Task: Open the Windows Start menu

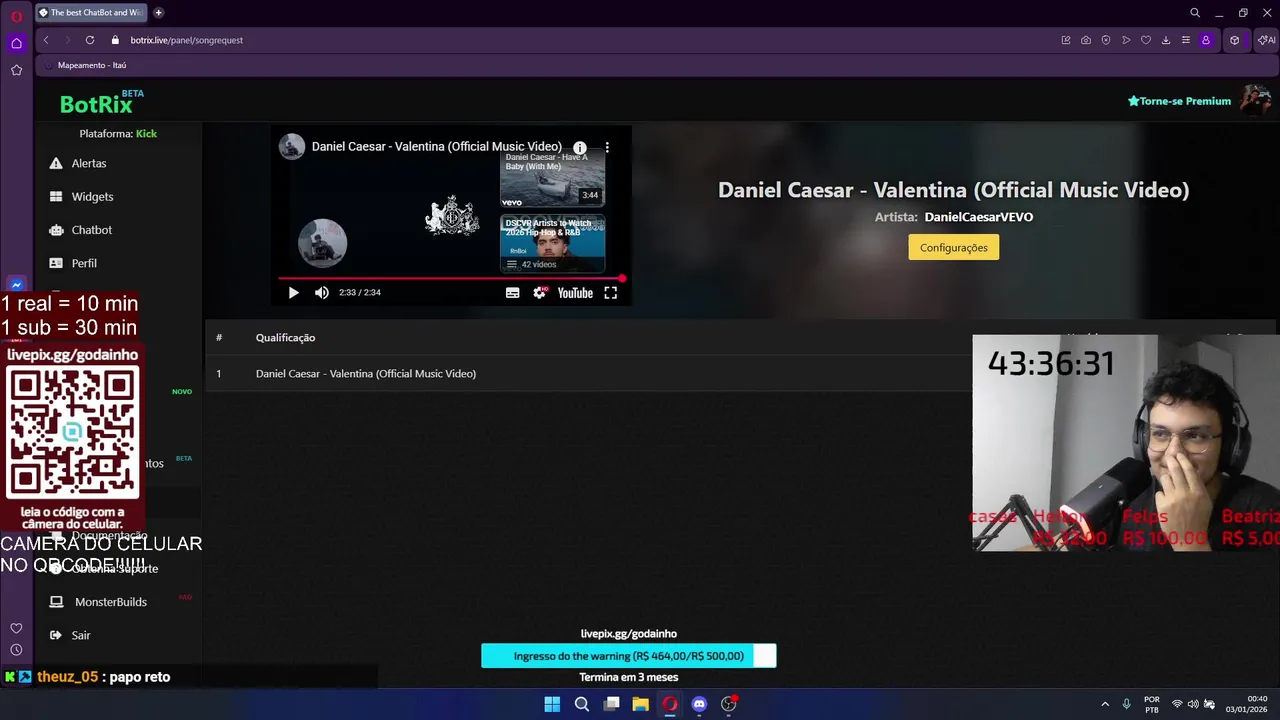Action: pyautogui.click(x=552, y=704)
